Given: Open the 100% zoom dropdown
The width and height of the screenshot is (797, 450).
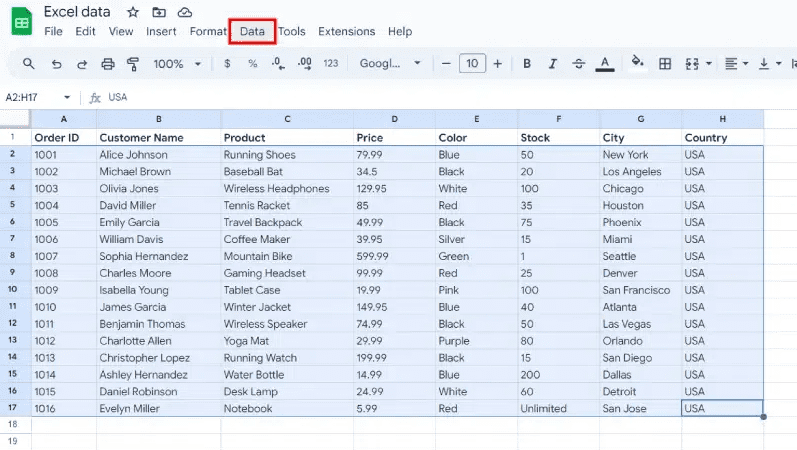Looking at the screenshot, I should (x=177, y=64).
